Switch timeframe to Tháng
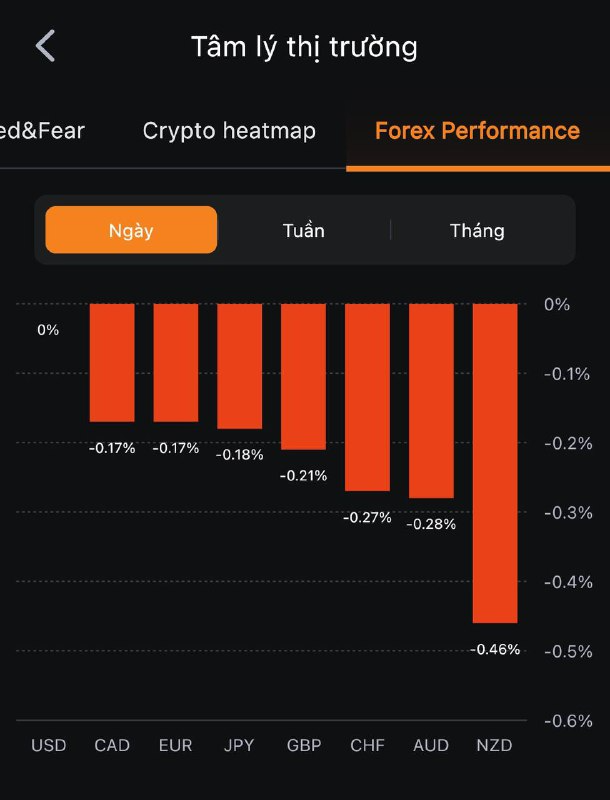 [x=477, y=230]
